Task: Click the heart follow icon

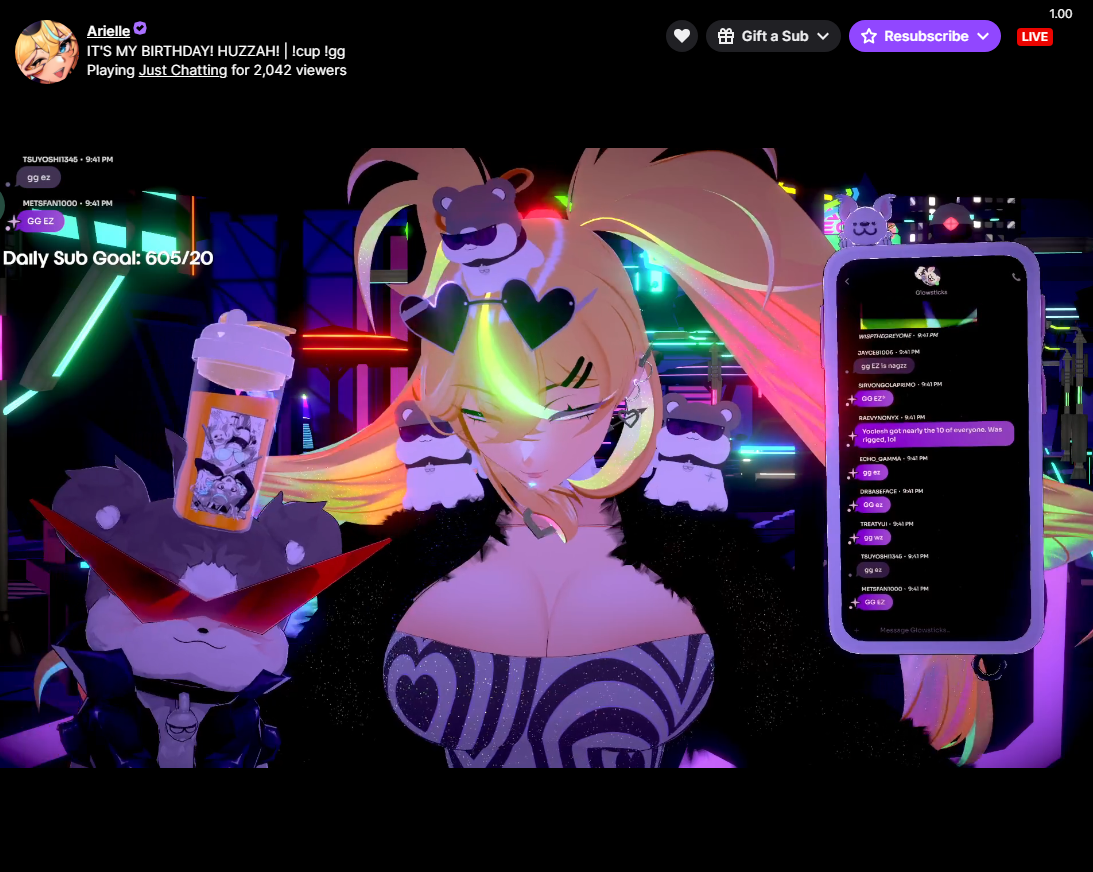Action: click(682, 36)
